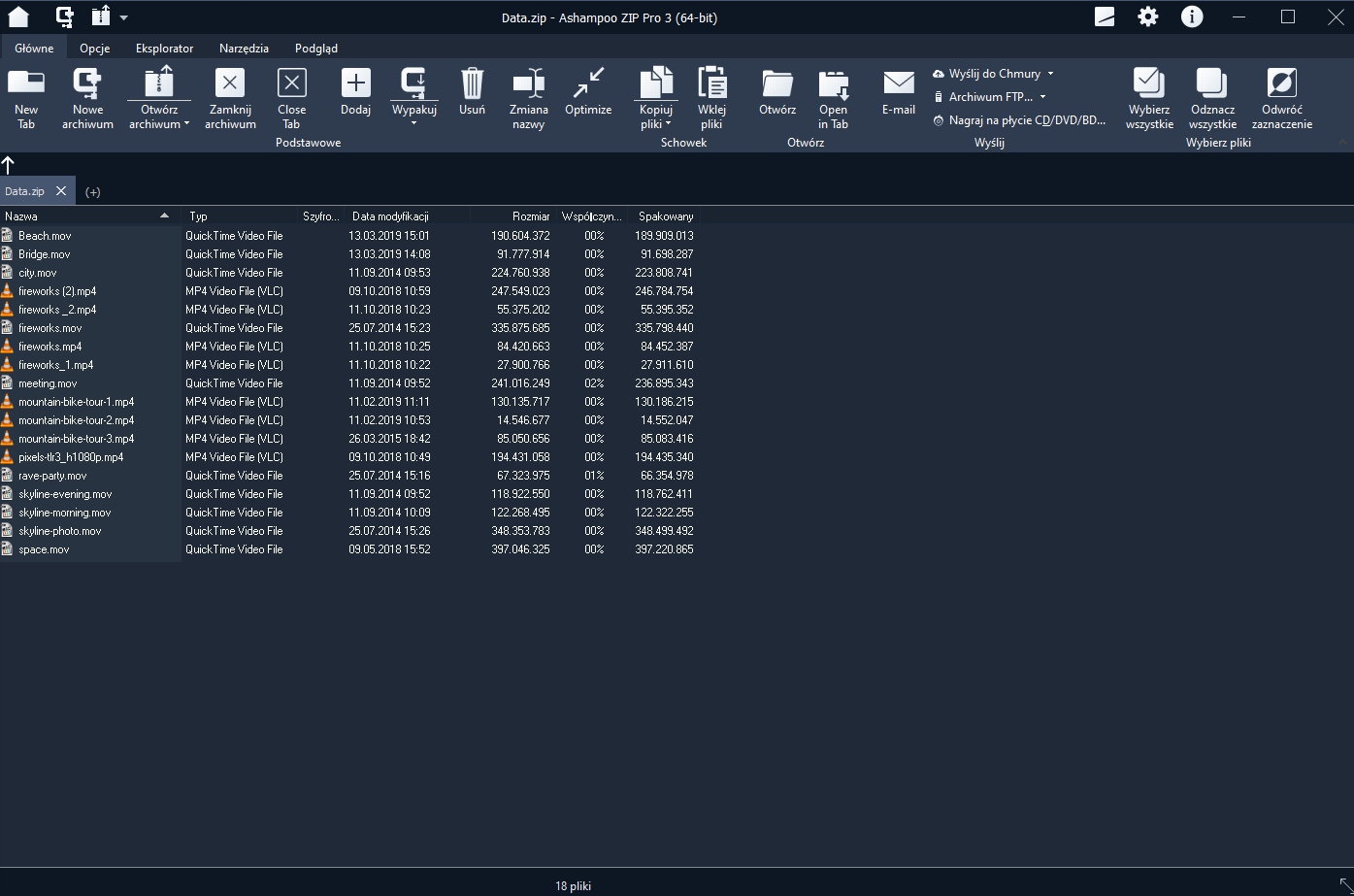Screen dimensions: 1354x896
Task: Expand the Wypakuj extract dropdown
Action: (x=413, y=123)
